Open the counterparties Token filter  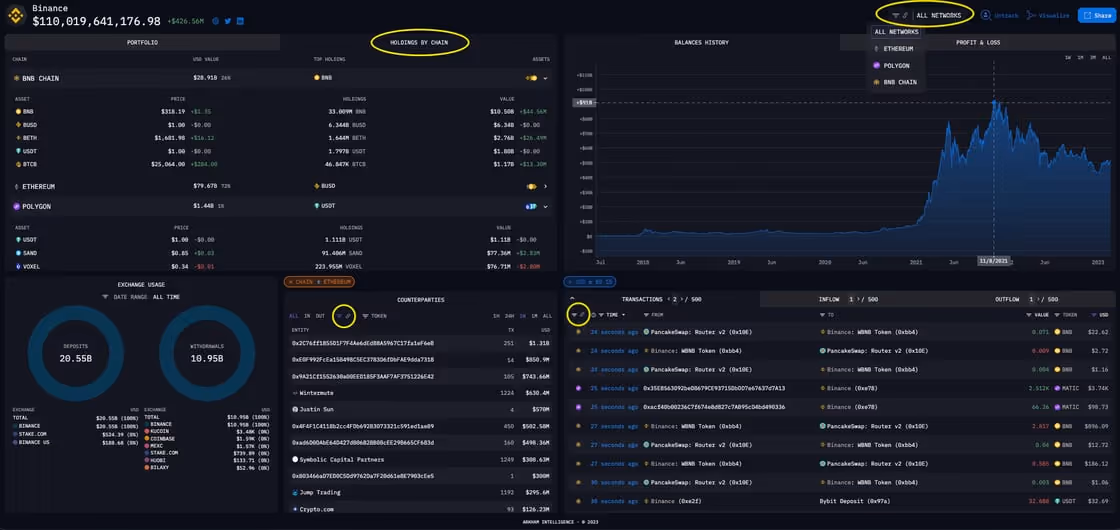374,315
